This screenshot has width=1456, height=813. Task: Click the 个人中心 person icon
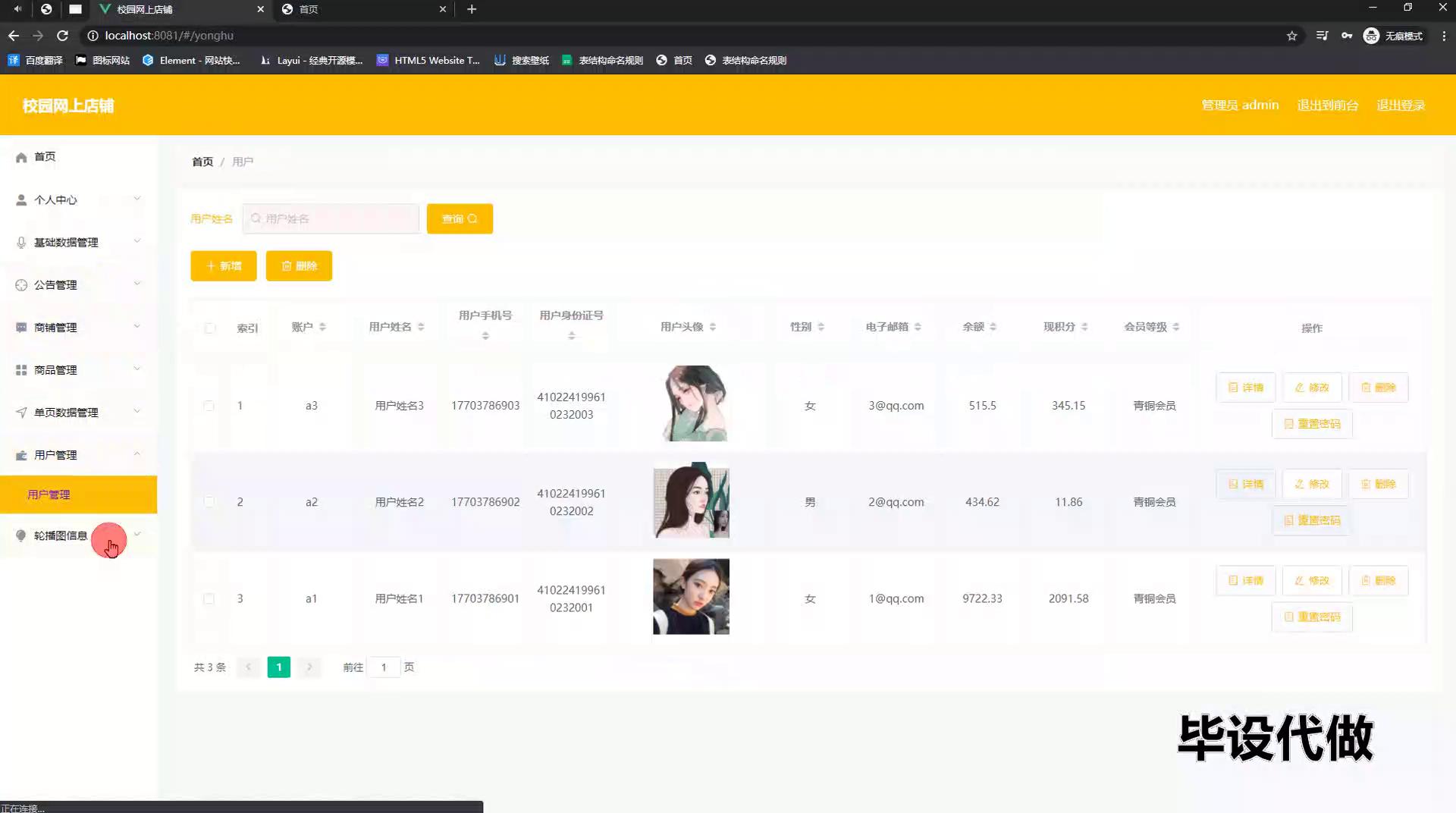point(21,200)
